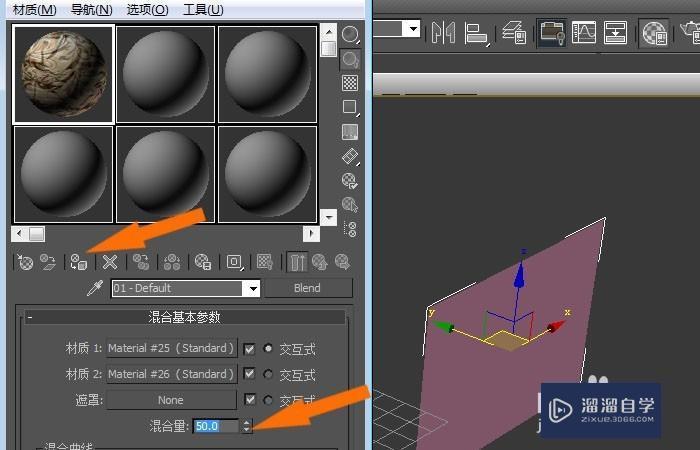Click the Make Unique icon

pos(172,262)
